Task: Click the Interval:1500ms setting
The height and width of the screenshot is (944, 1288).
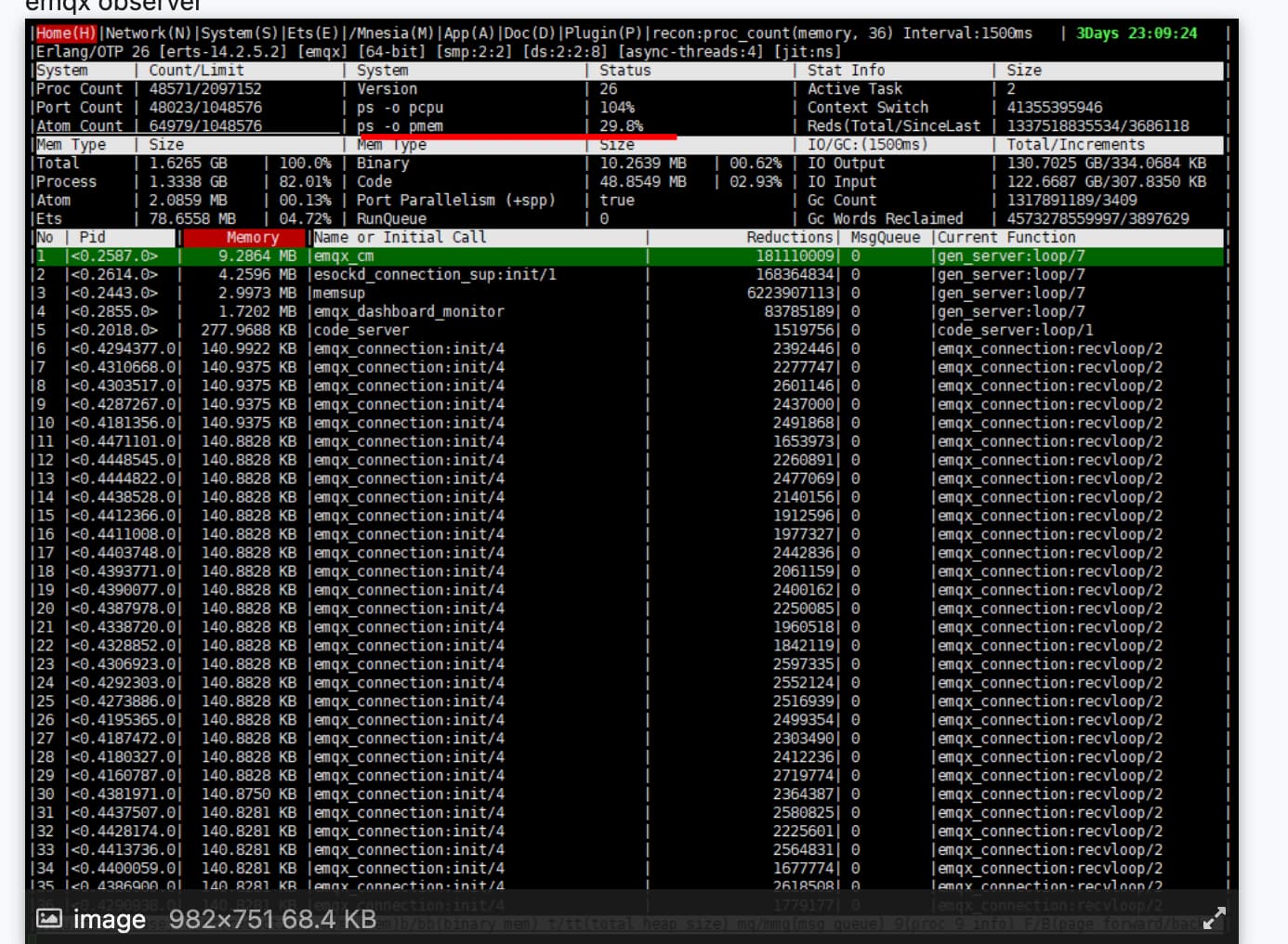Action: pyautogui.click(x=966, y=33)
